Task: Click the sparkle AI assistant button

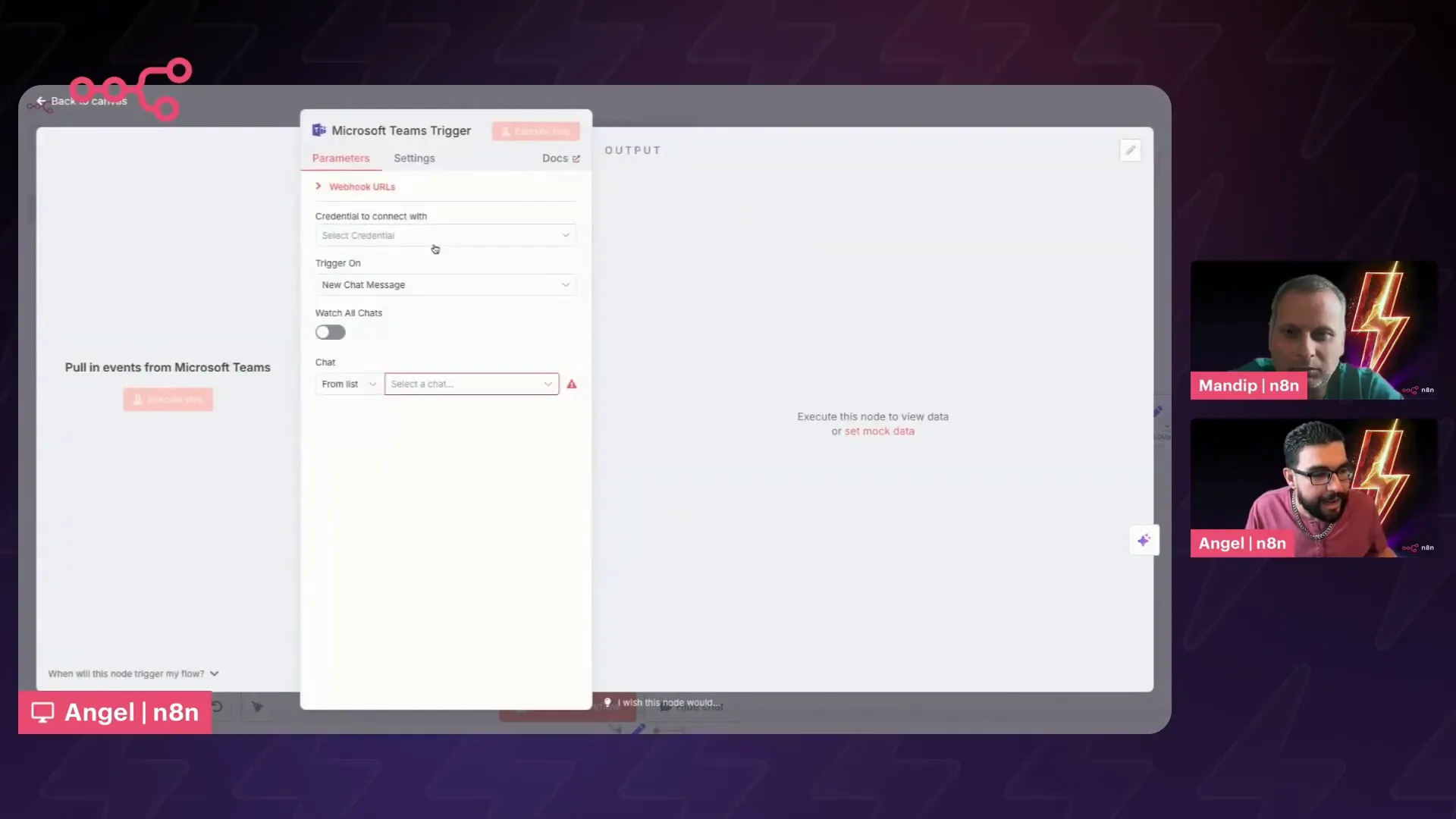Action: [1144, 540]
